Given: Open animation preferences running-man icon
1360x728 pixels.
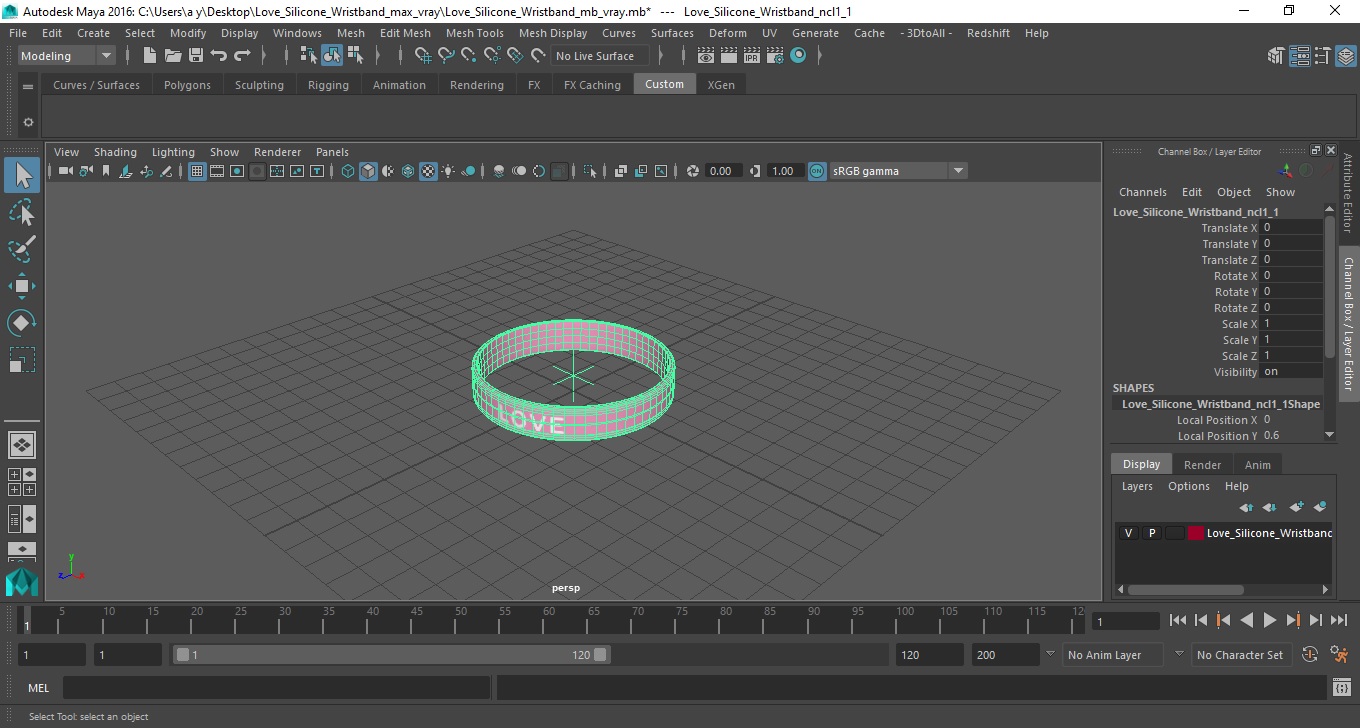Looking at the screenshot, I should tap(1340, 654).
